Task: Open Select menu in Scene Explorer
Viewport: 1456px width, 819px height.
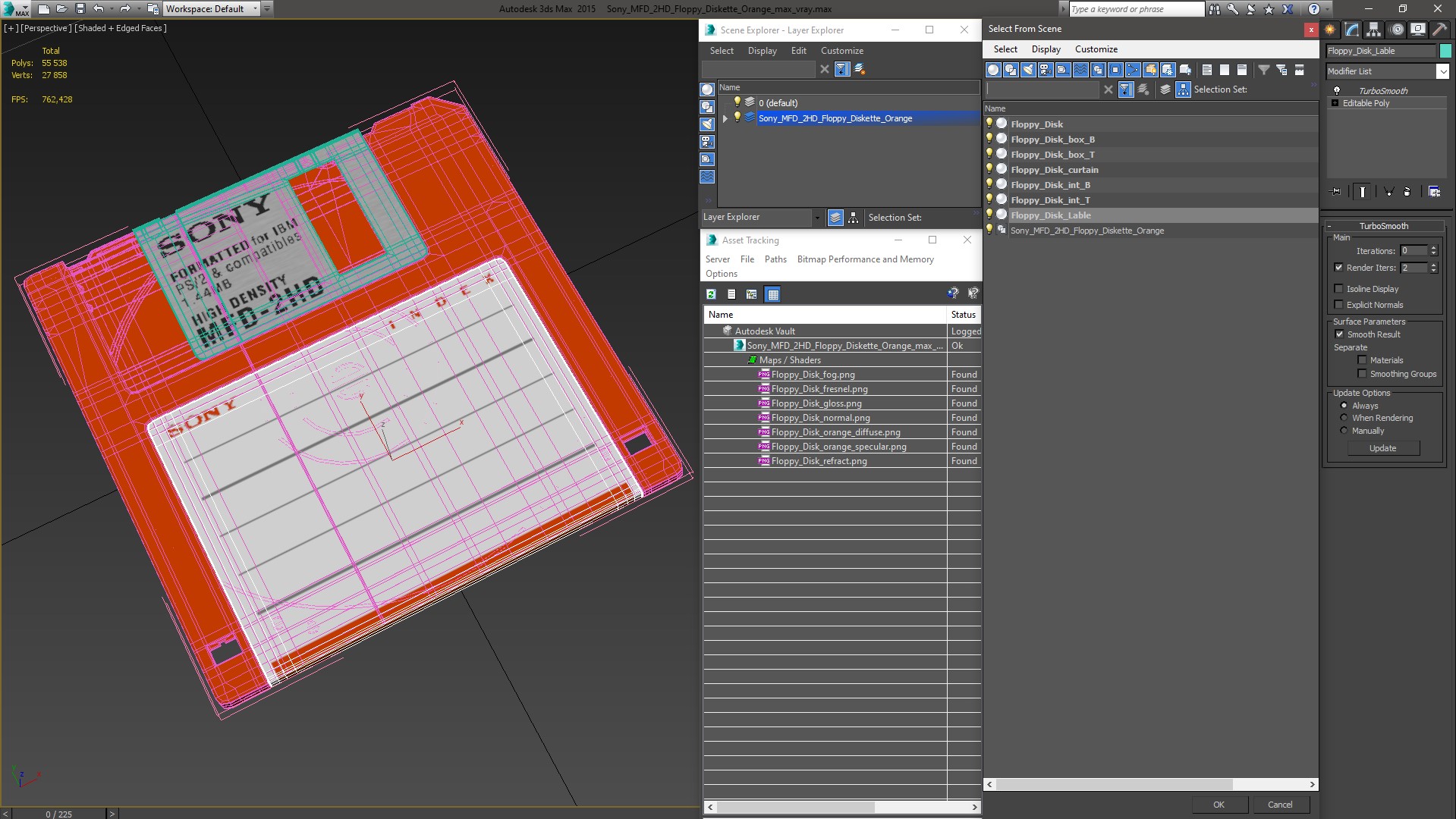Action: point(722,51)
